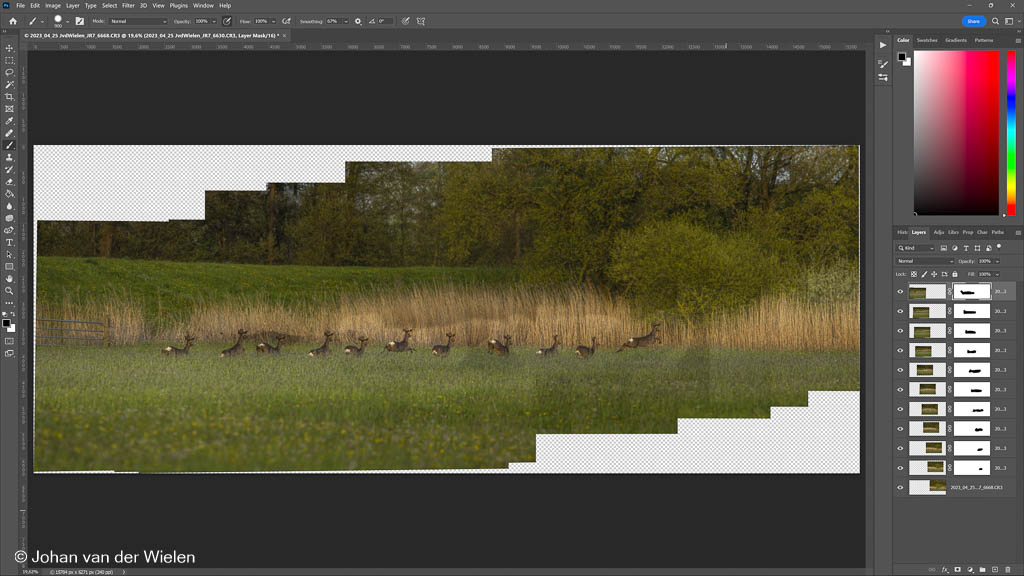Toggle the lock all layer padlock icon
Viewport: 1024px width, 576px height.
pos(955,274)
